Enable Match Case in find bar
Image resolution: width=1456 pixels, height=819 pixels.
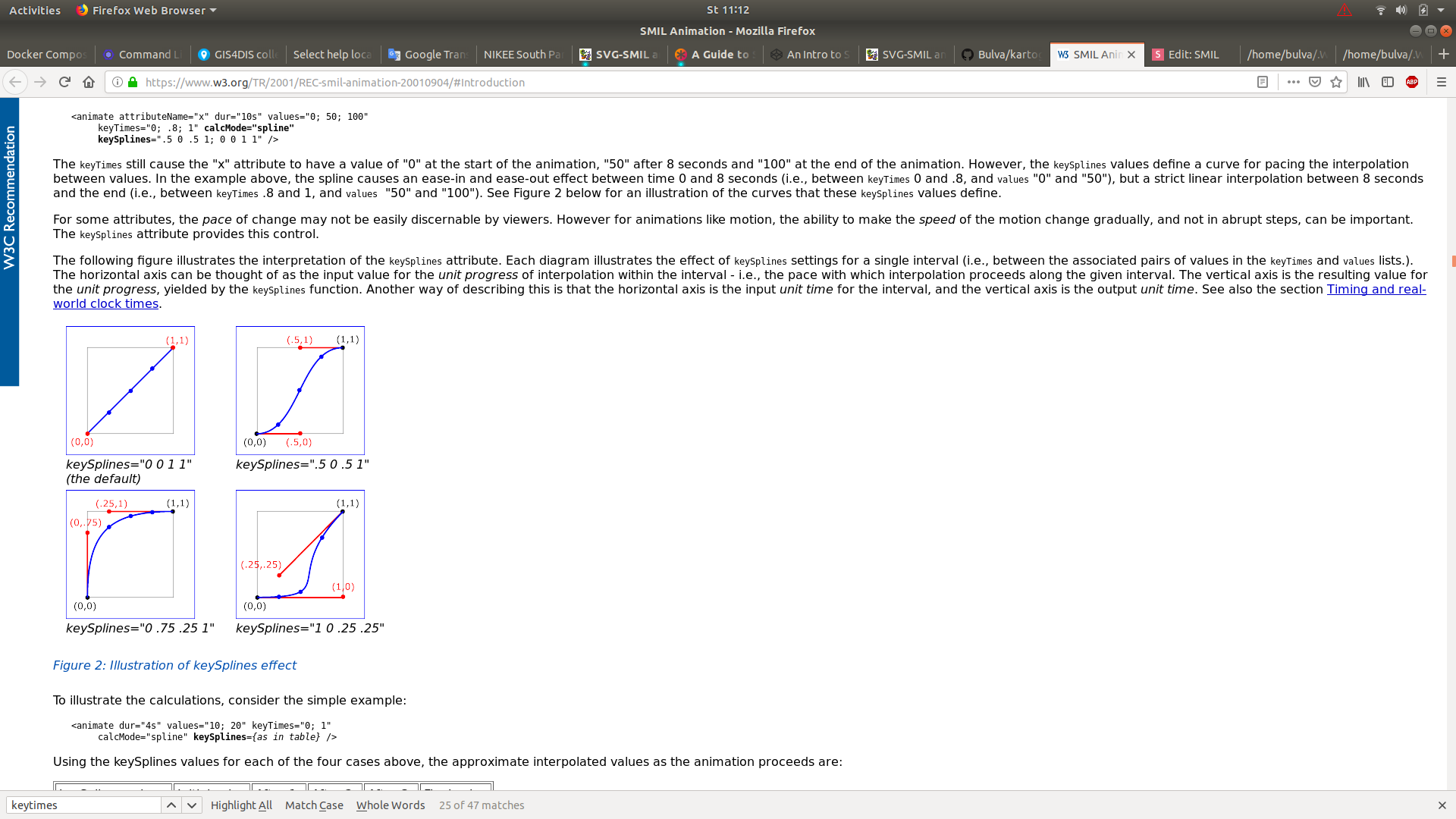[314, 805]
